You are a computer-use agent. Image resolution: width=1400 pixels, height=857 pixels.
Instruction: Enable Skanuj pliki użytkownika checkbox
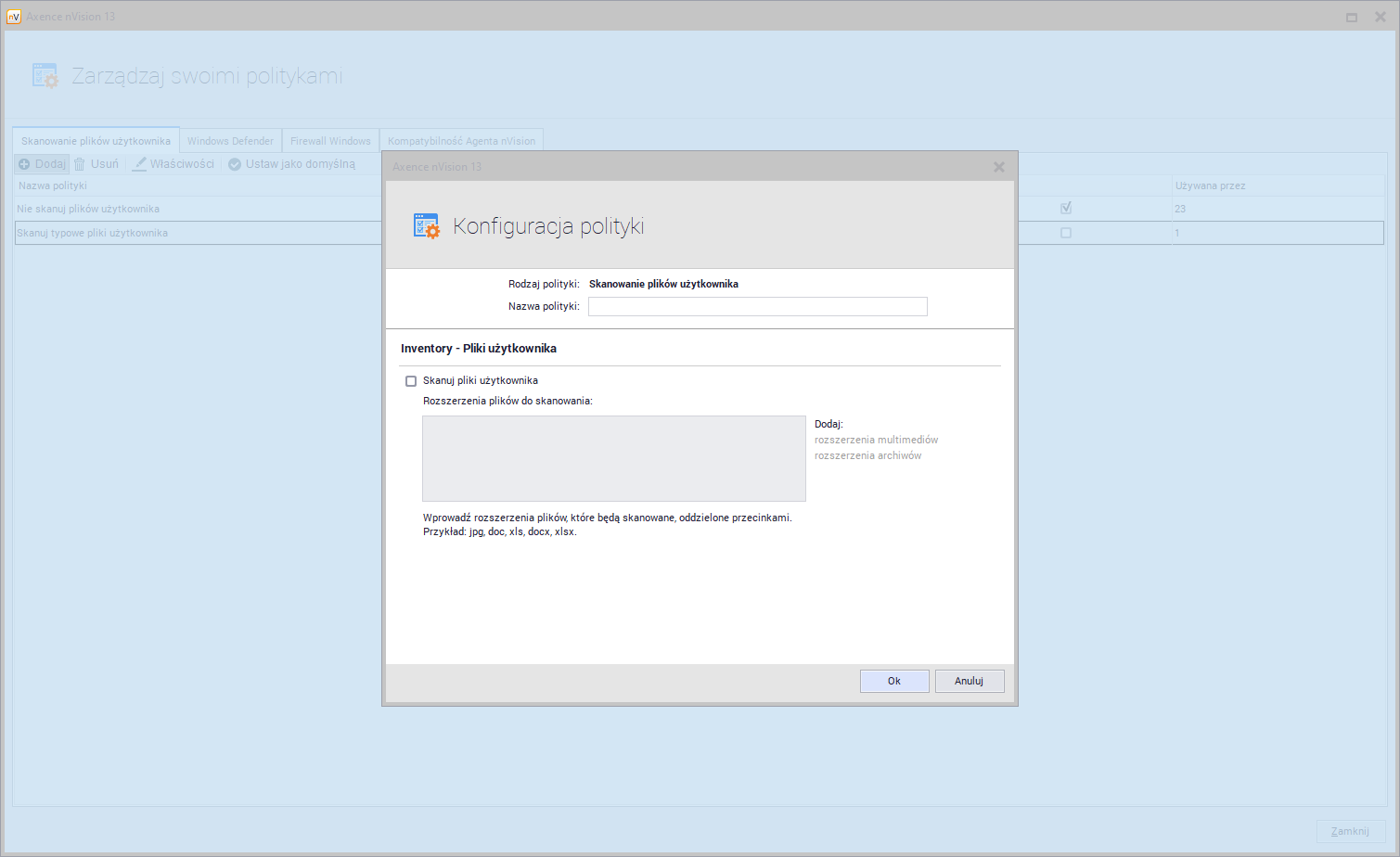(411, 381)
